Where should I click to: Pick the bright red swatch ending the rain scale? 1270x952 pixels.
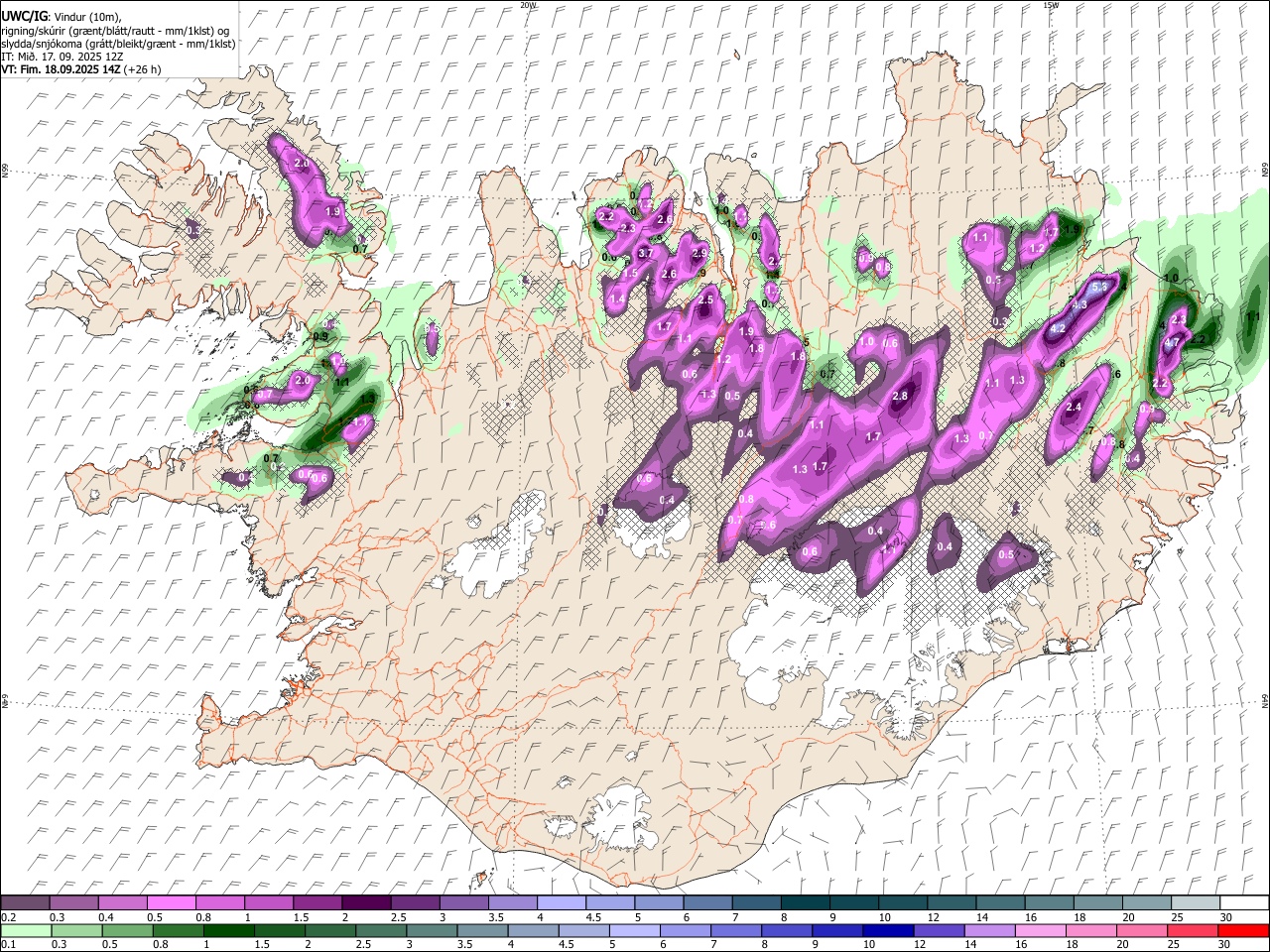1243,931
